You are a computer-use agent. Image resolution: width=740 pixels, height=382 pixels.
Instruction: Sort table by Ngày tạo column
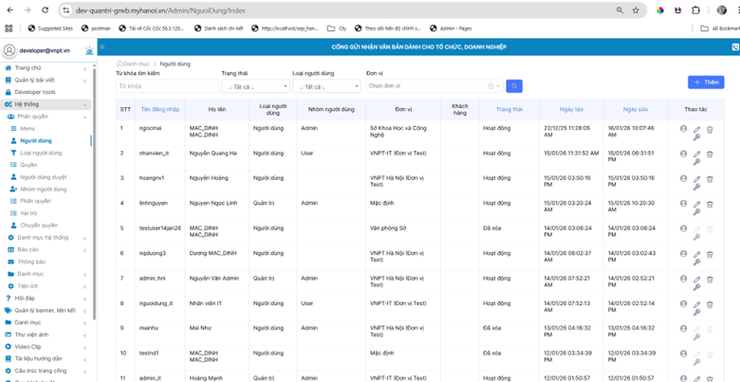[x=572, y=110]
